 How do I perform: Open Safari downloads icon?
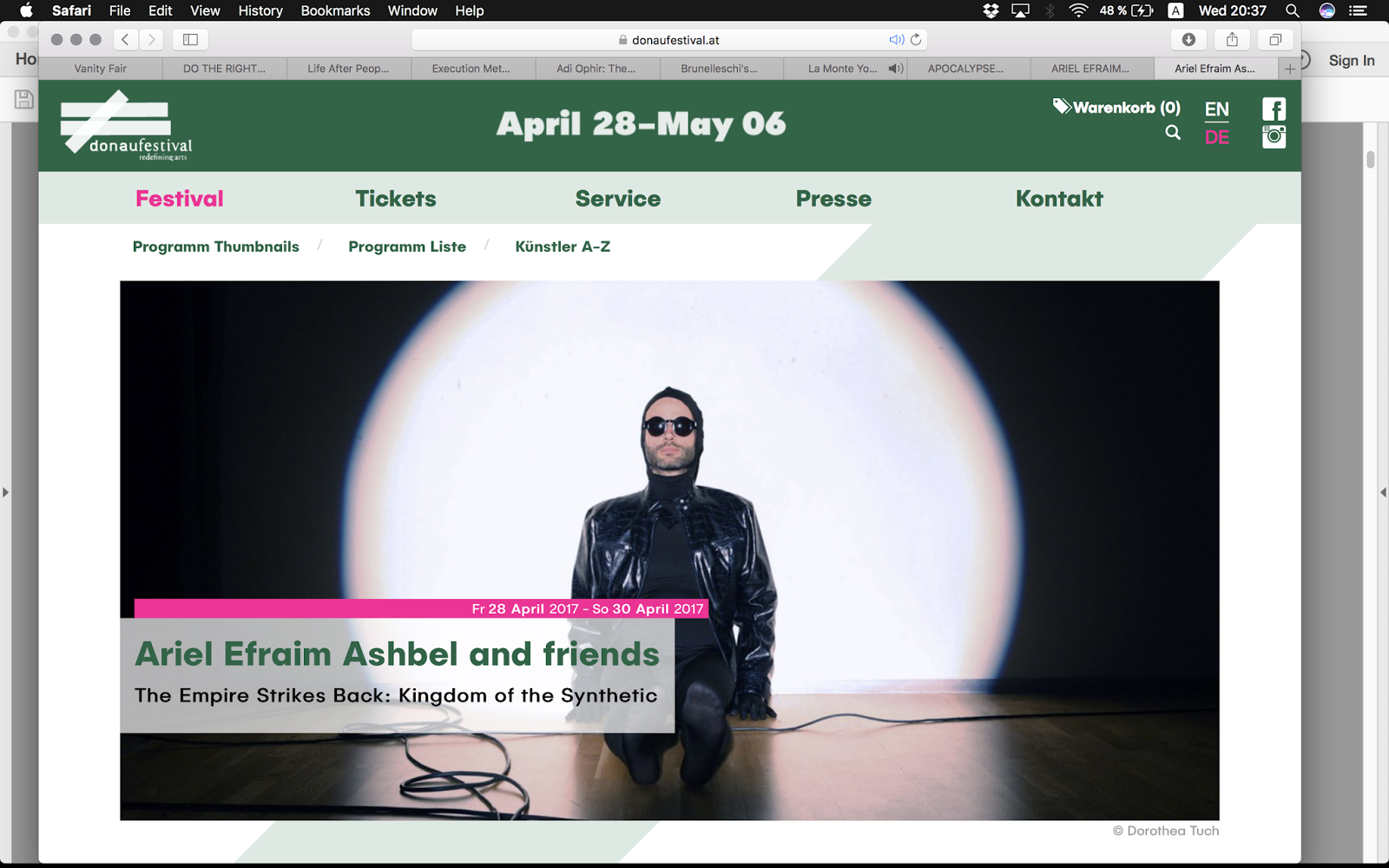click(1188, 40)
